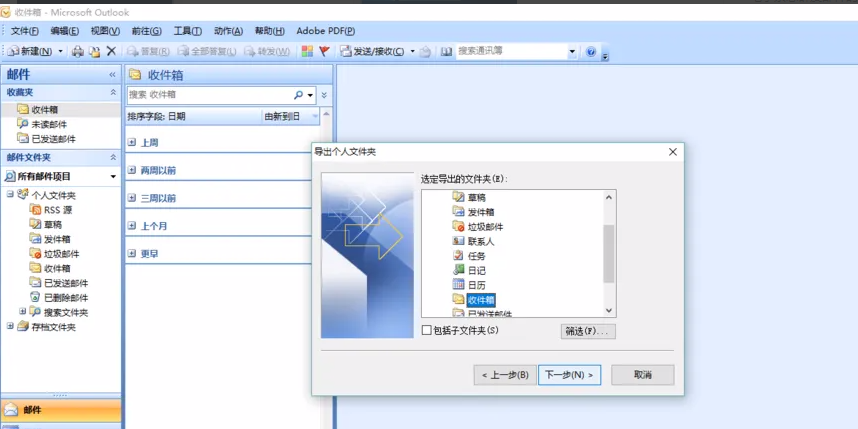Expand the 更早 message group
The height and width of the screenshot is (429, 858).
coord(131,253)
